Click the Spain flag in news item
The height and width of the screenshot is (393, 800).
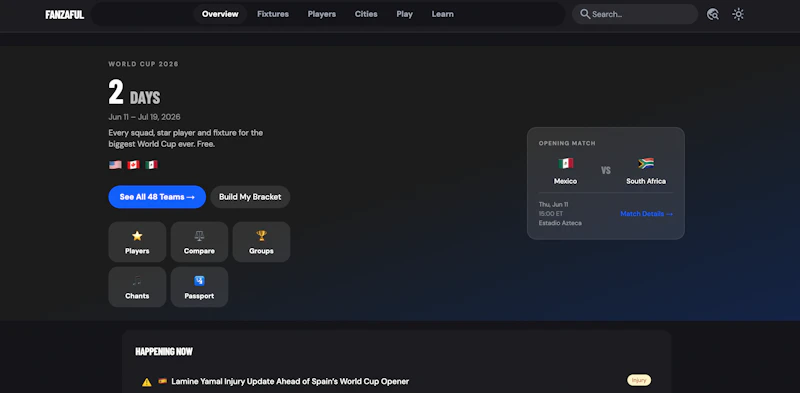click(162, 381)
